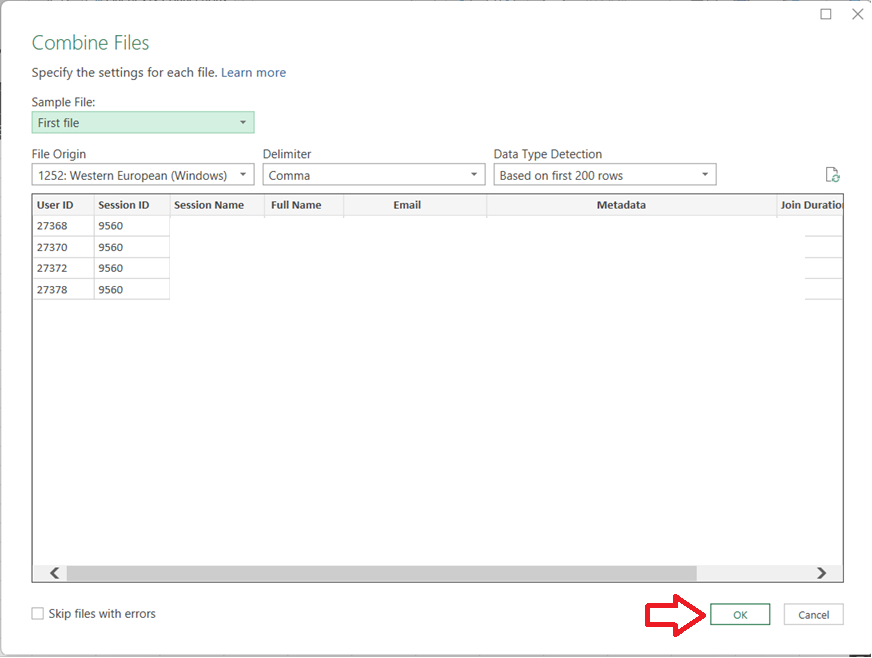Select the Session ID column header
Image resolution: width=872 pixels, height=658 pixels.
123,205
